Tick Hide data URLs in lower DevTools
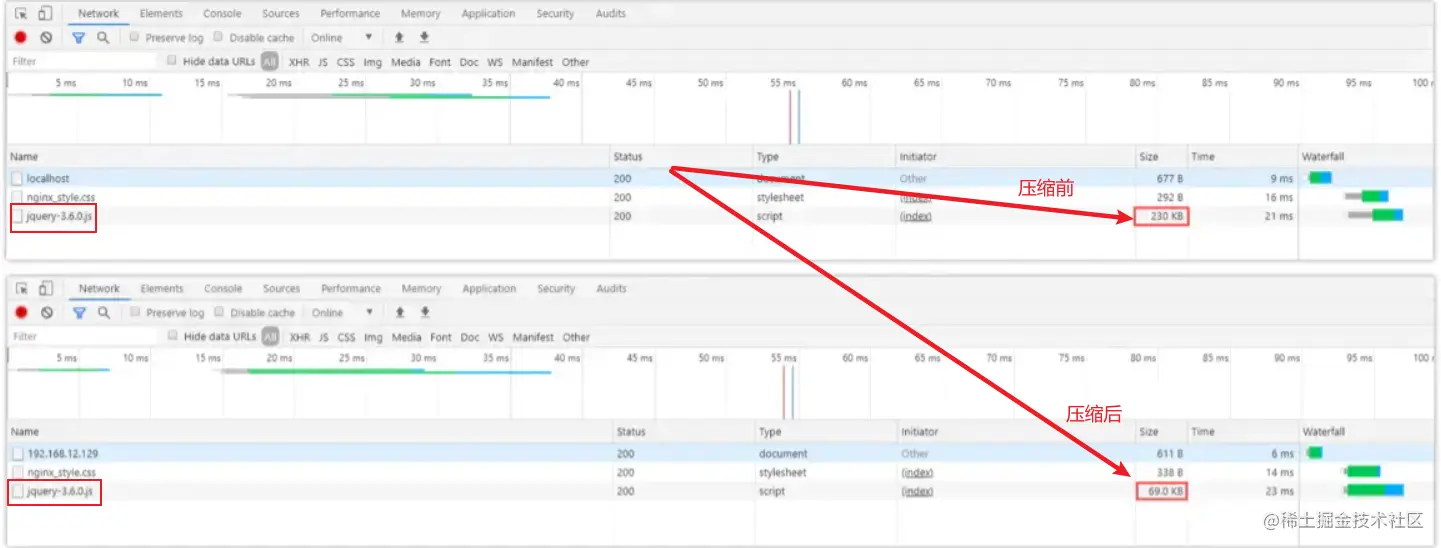The width and height of the screenshot is (1441, 548). click(x=173, y=336)
